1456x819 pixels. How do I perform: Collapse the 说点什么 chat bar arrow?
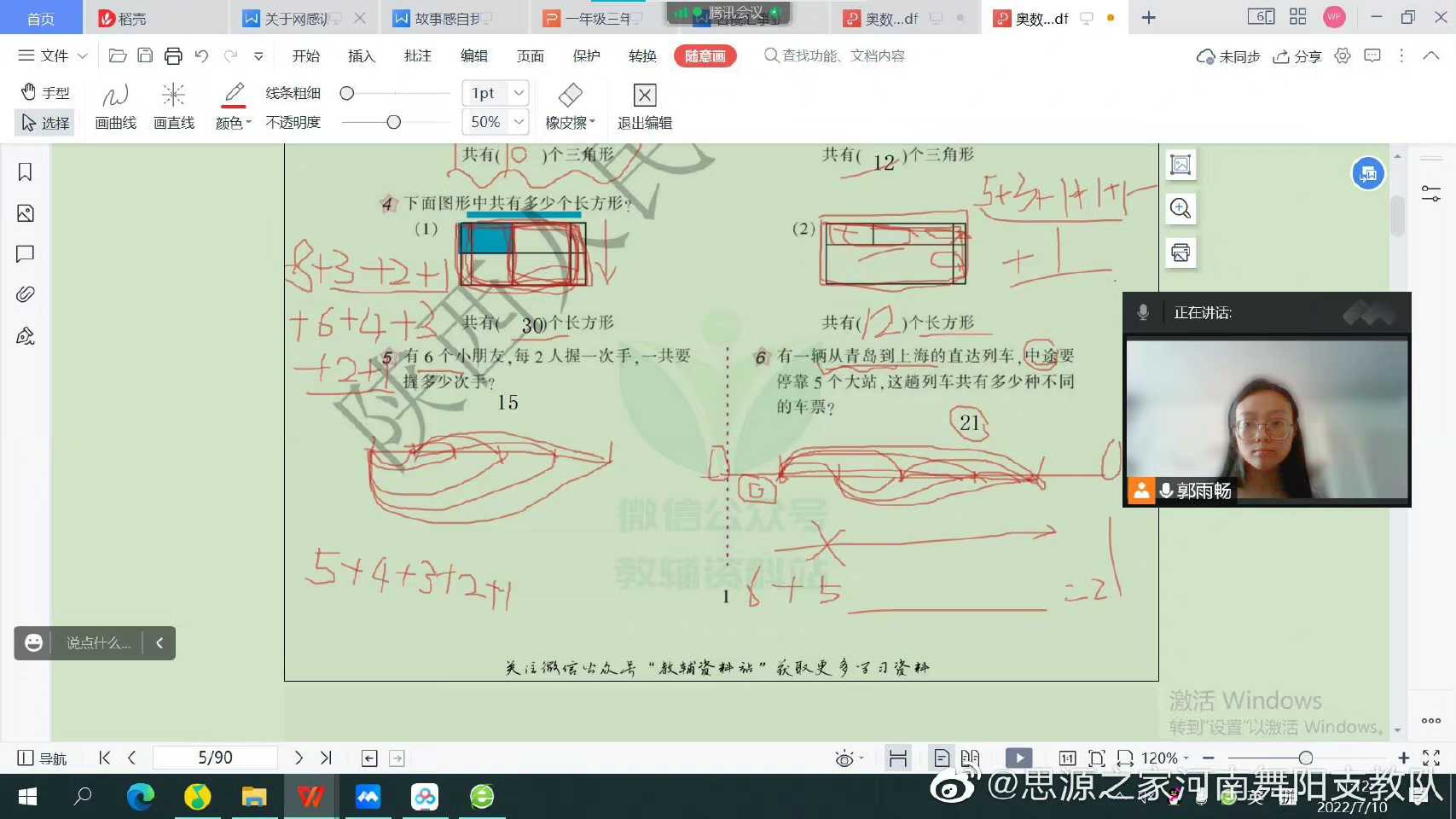click(x=160, y=643)
